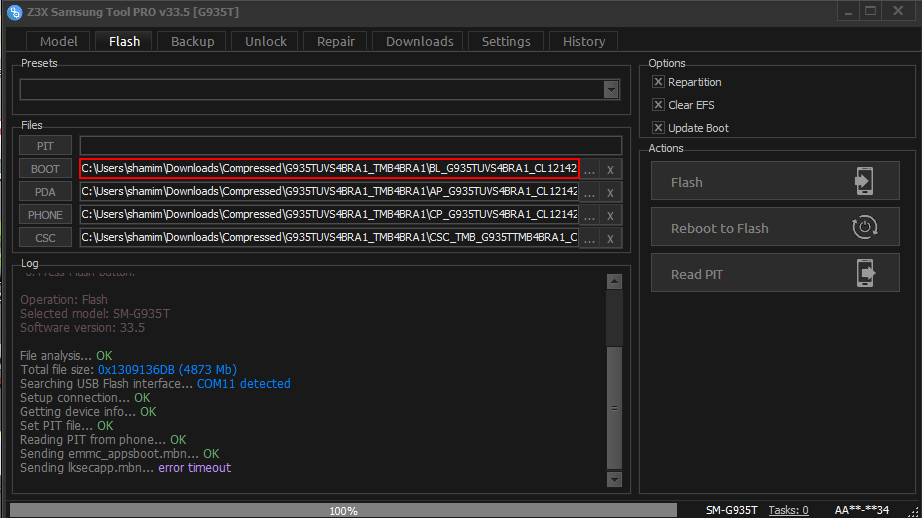Clear the PDA file with its x button
Image resolution: width=922 pixels, height=518 pixels.
[610, 192]
